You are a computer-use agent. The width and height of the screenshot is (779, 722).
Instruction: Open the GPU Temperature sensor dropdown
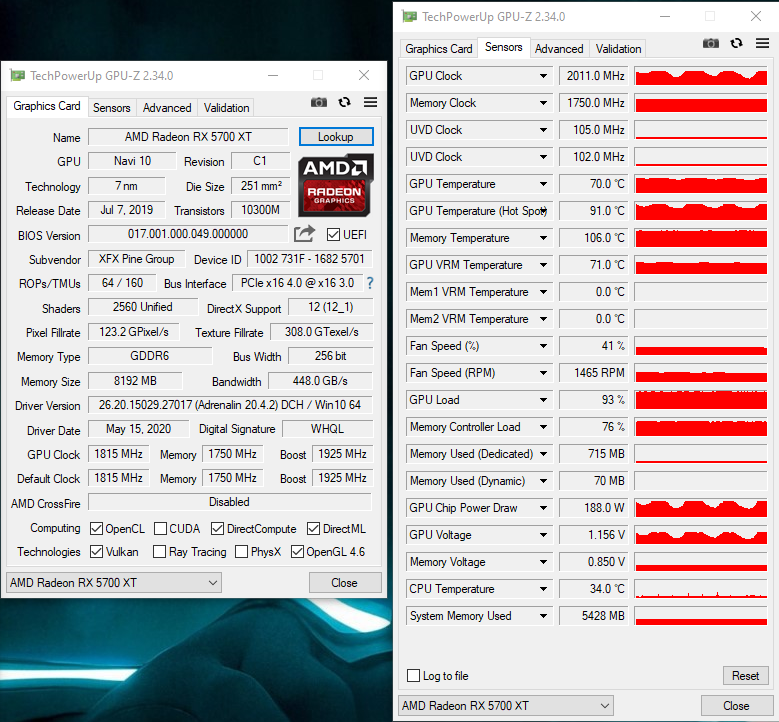point(544,184)
